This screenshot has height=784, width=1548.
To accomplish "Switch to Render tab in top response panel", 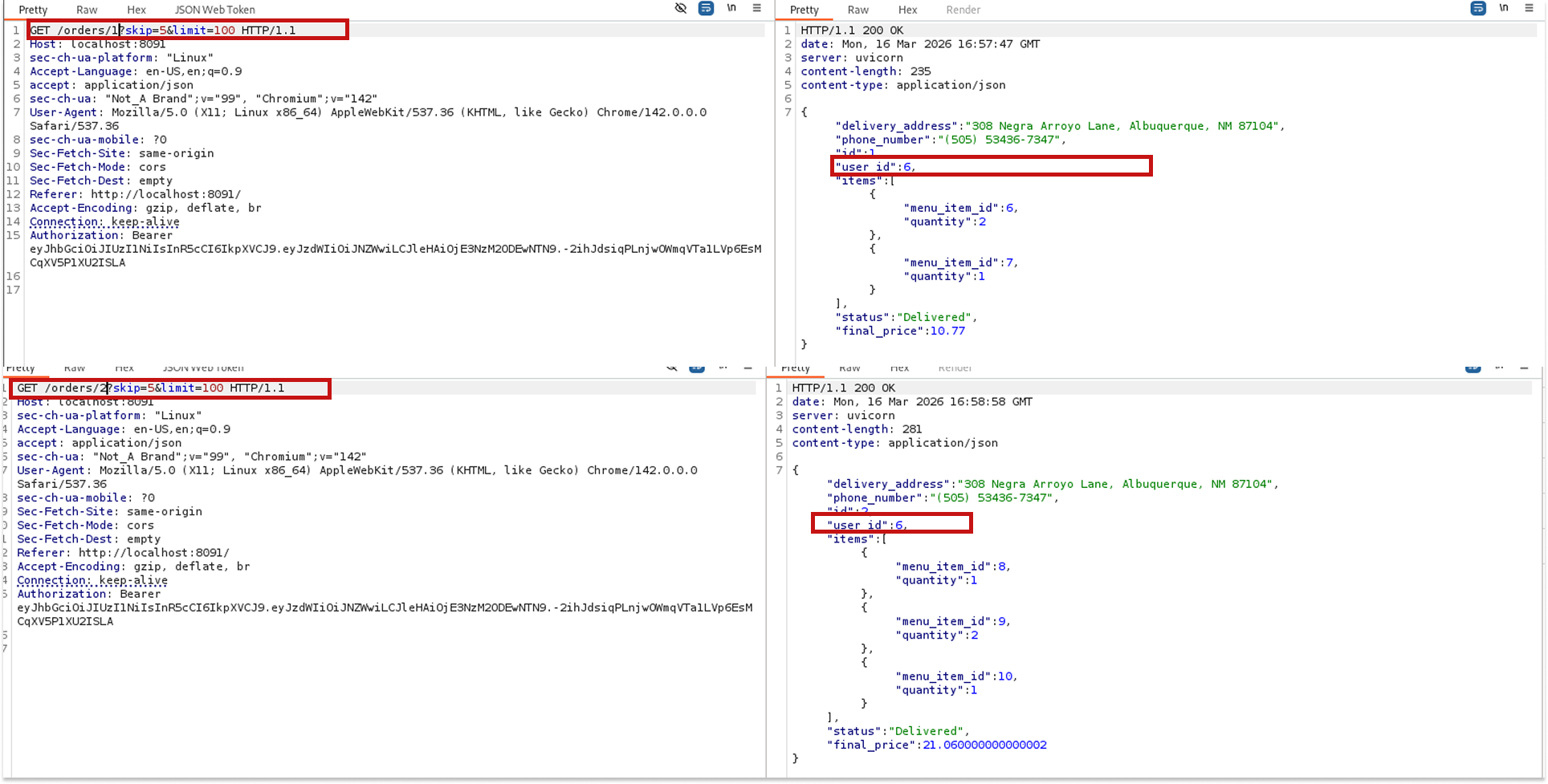I will (963, 10).
